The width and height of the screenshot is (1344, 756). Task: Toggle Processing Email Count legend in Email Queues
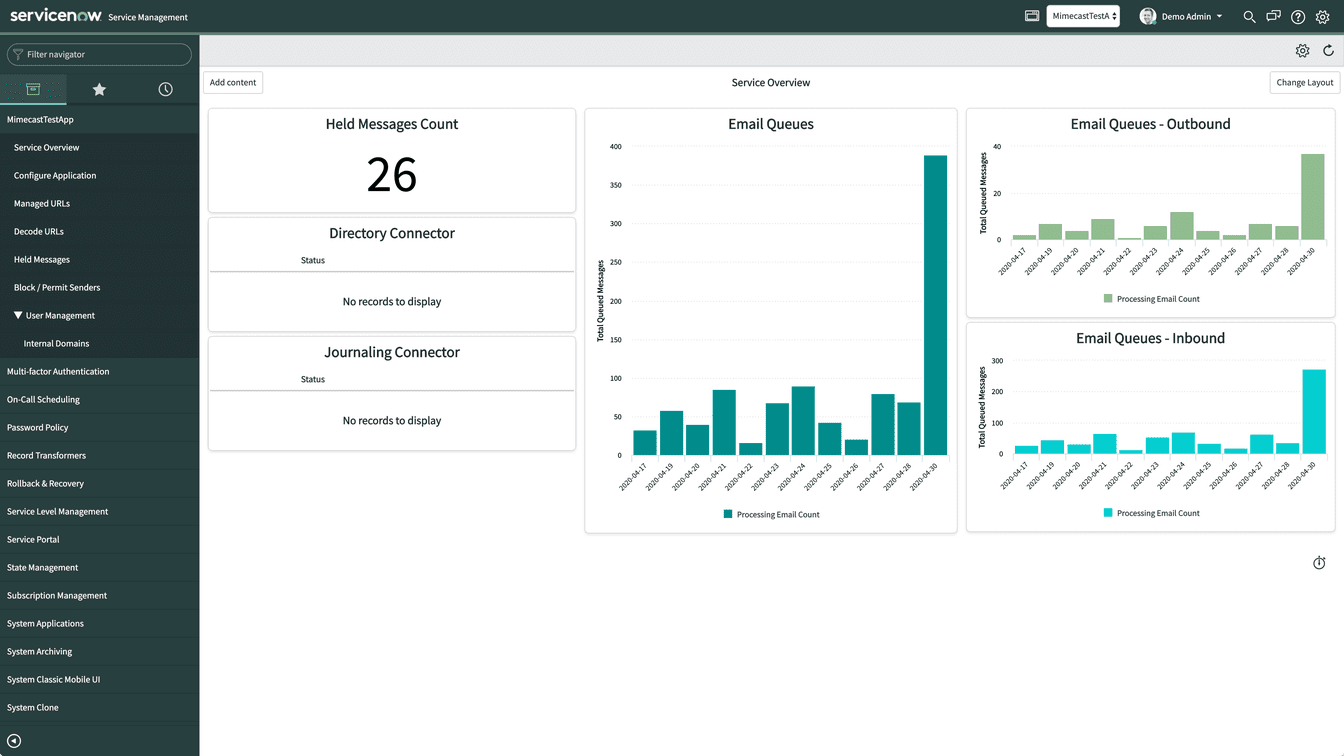(771, 514)
